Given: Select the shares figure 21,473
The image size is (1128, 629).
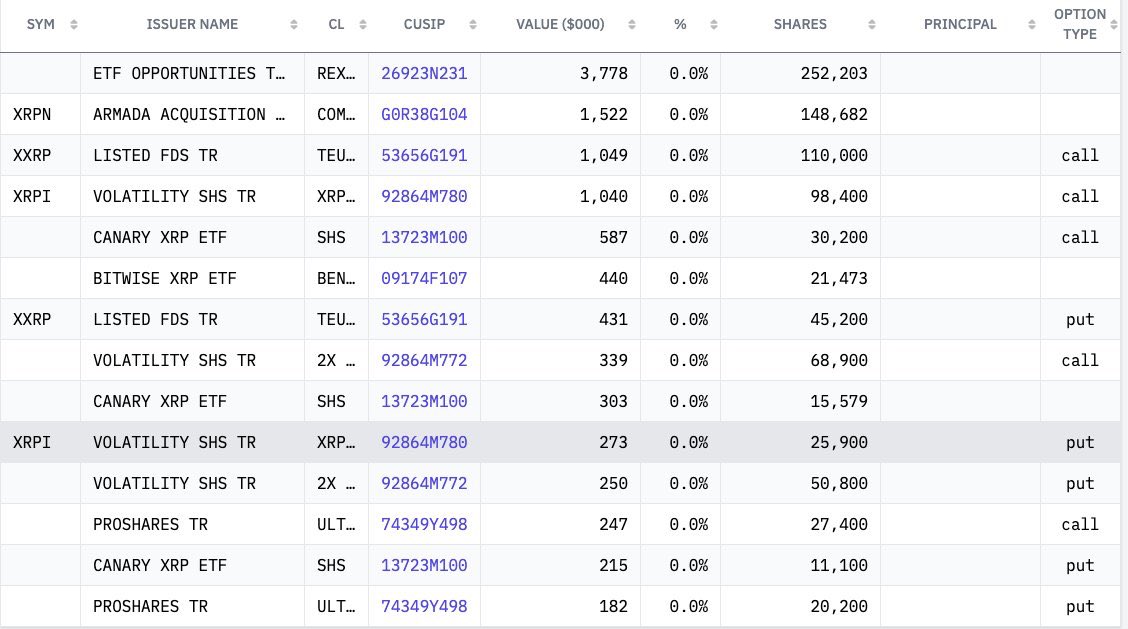Looking at the screenshot, I should 839,279.
